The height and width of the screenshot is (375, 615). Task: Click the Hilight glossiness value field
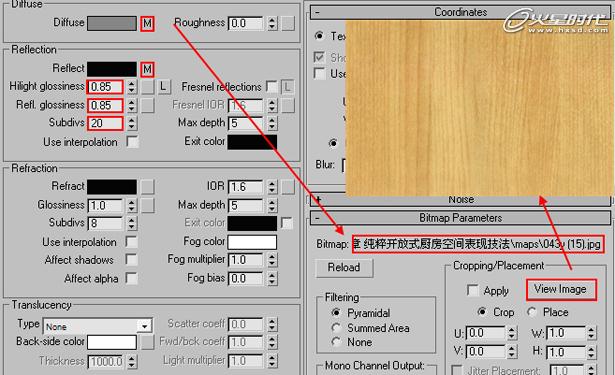pyautogui.click(x=106, y=87)
